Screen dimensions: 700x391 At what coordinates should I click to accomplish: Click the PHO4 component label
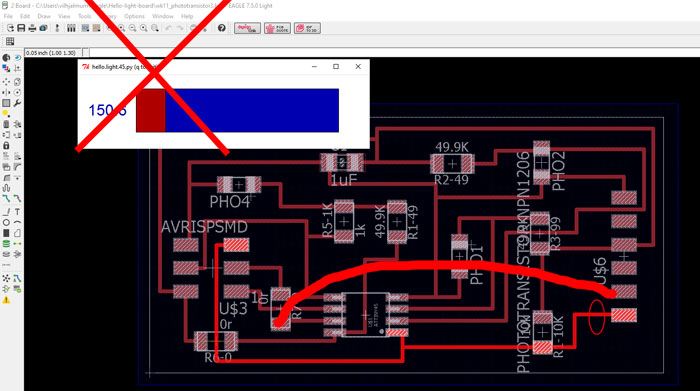click(229, 202)
